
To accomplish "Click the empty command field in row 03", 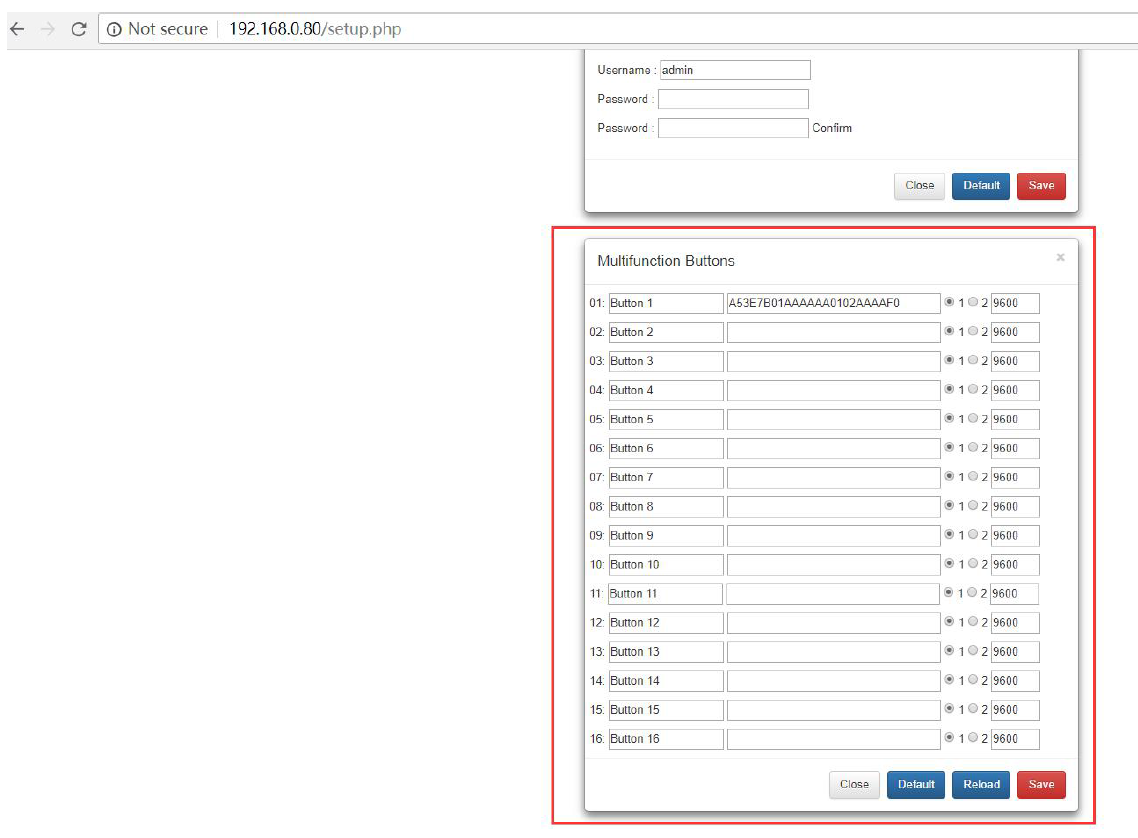I will click(x=833, y=361).
